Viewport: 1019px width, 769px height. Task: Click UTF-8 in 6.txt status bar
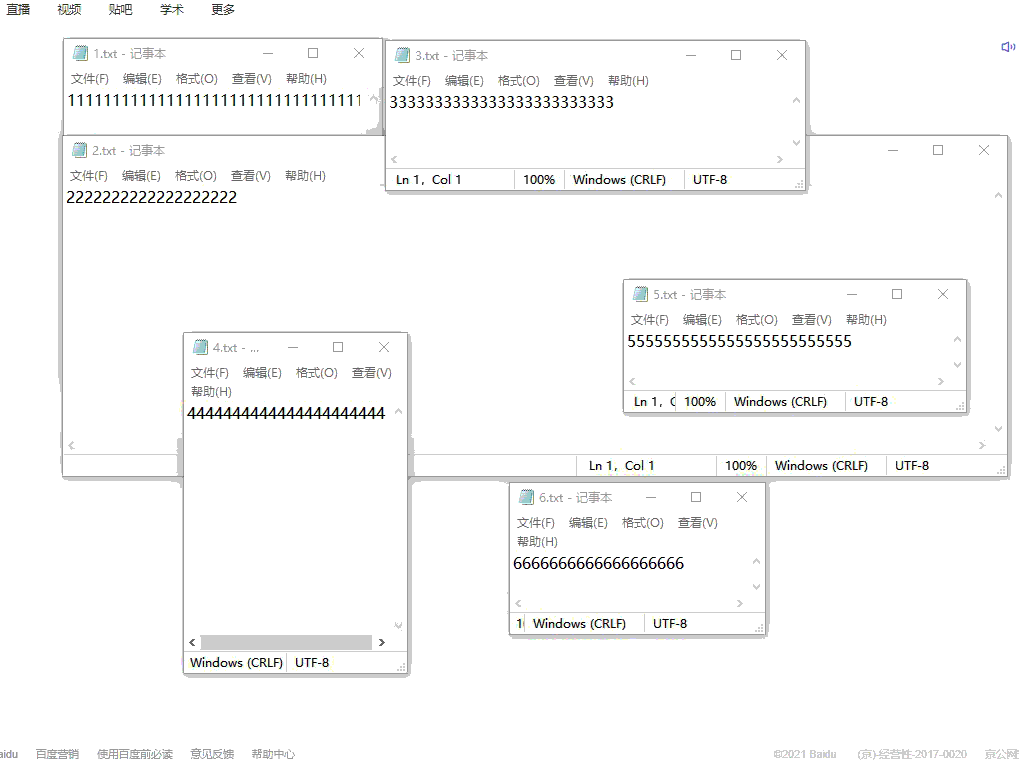click(670, 623)
